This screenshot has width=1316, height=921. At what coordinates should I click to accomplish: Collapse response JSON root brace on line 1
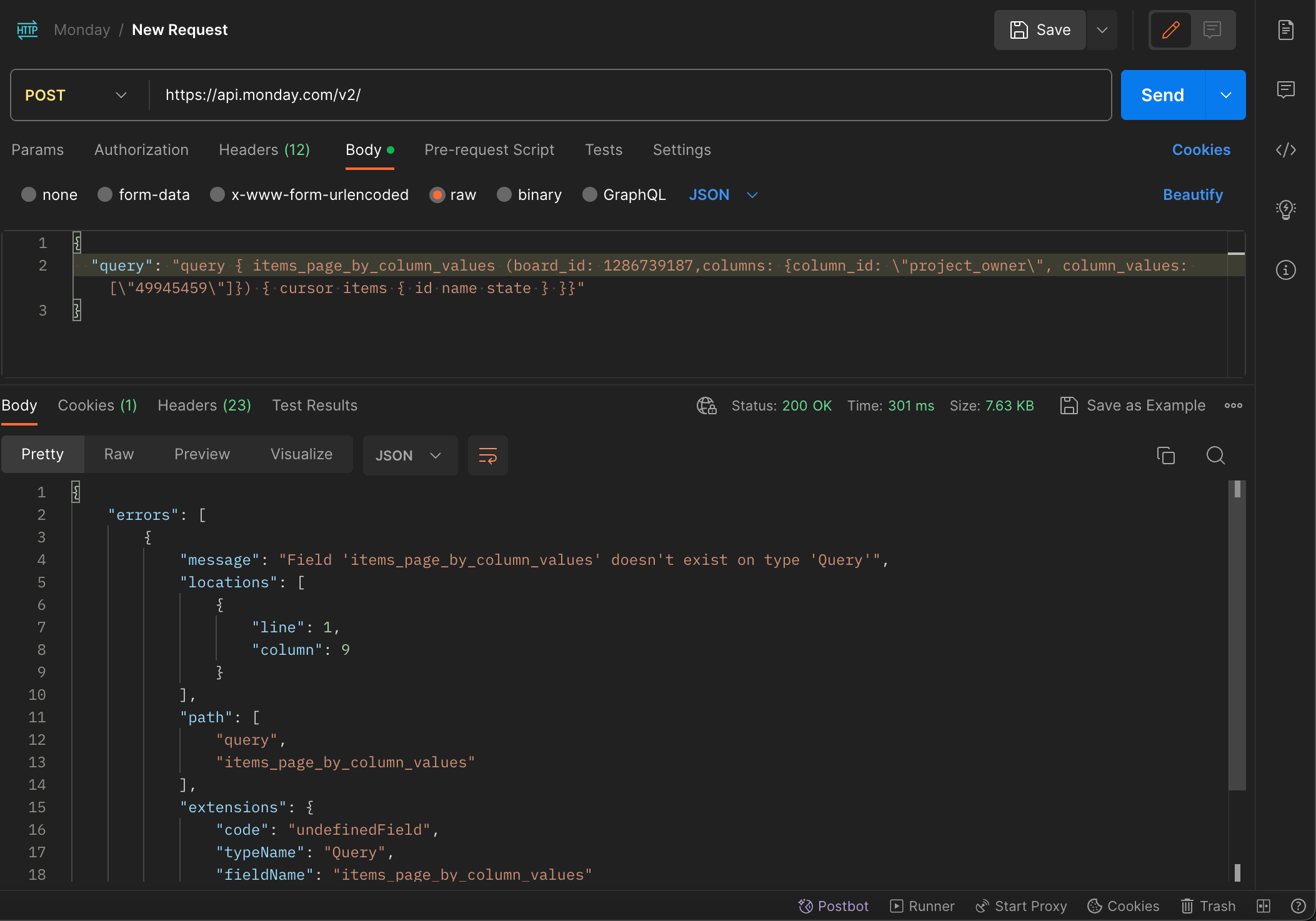75,492
